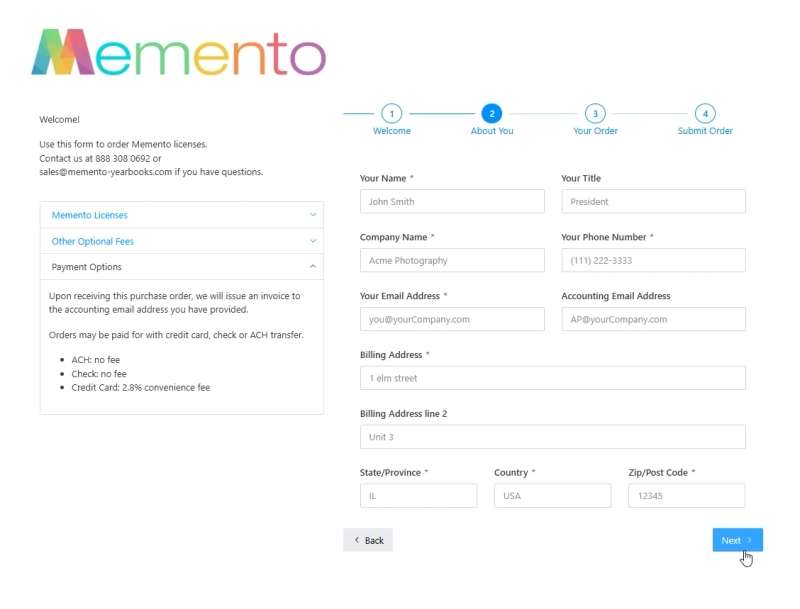Focus the Country input
Image resolution: width=800 pixels, height=609 pixels.
click(x=553, y=496)
